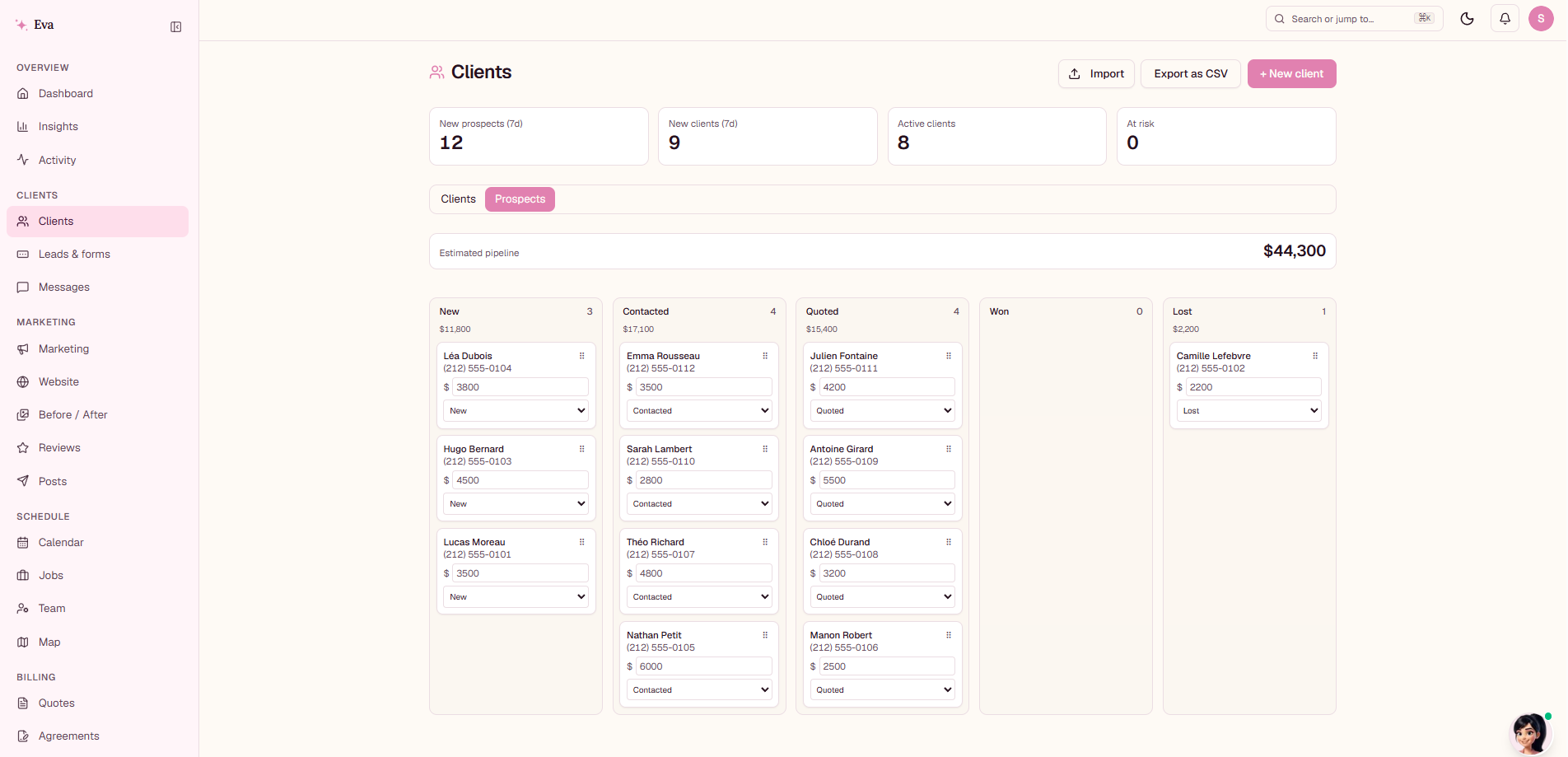This screenshot has width=1568, height=757.
Task: Click the Reviews star icon
Action: 23,448
